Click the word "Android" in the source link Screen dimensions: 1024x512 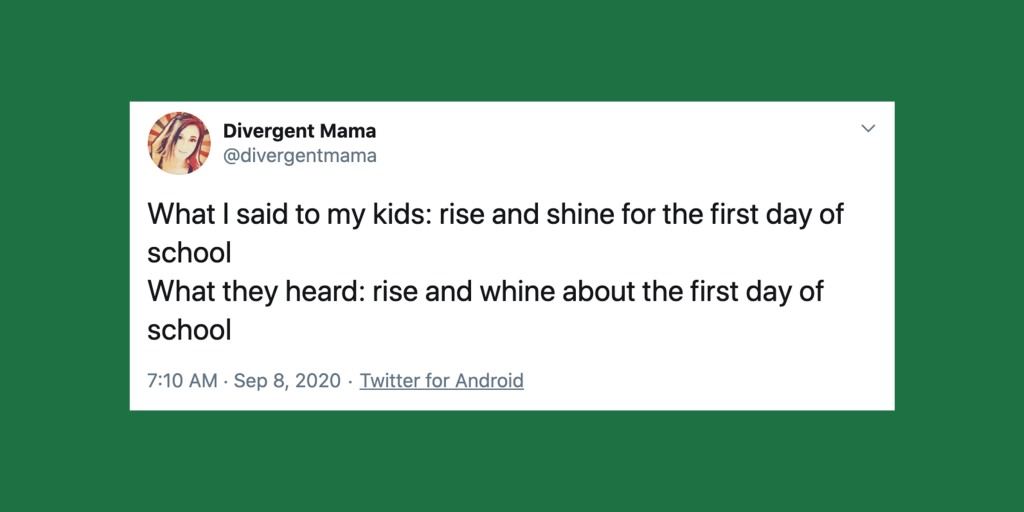(489, 380)
